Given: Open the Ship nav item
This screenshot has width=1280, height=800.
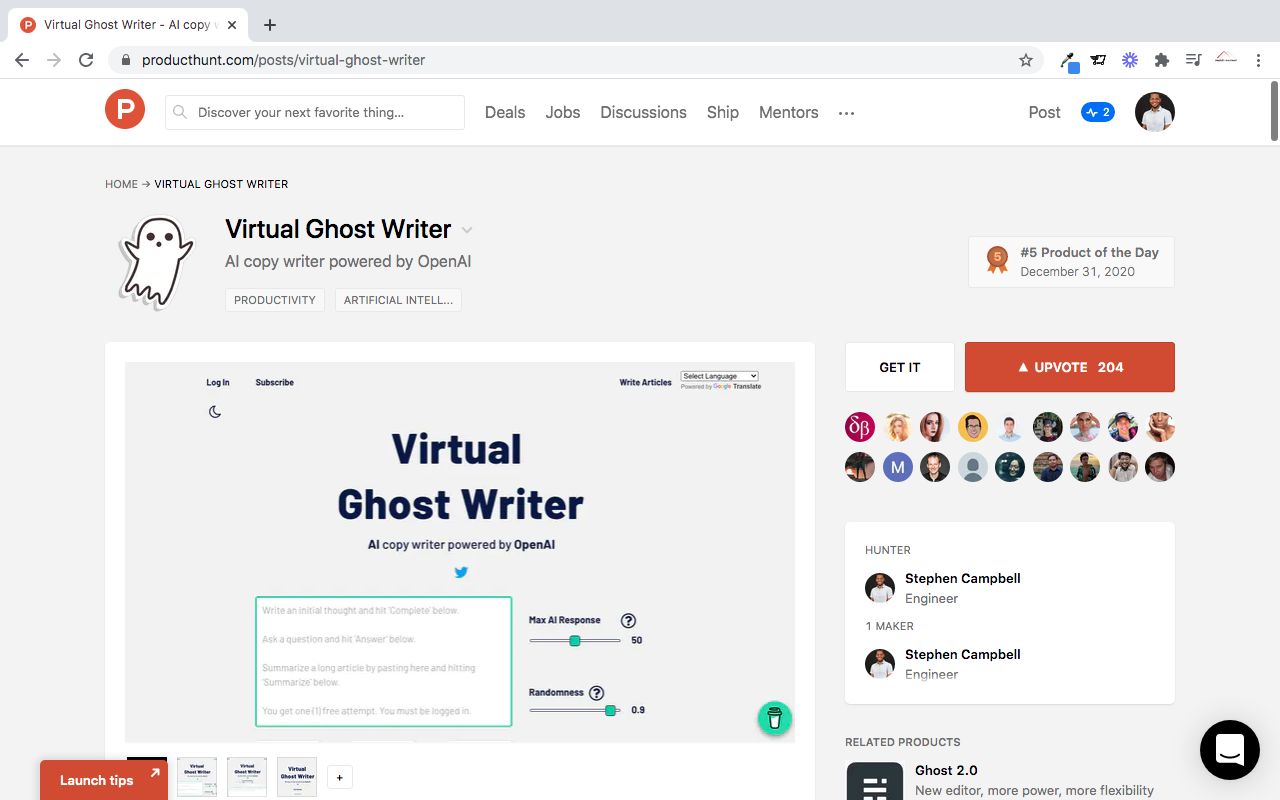Looking at the screenshot, I should (x=723, y=112).
